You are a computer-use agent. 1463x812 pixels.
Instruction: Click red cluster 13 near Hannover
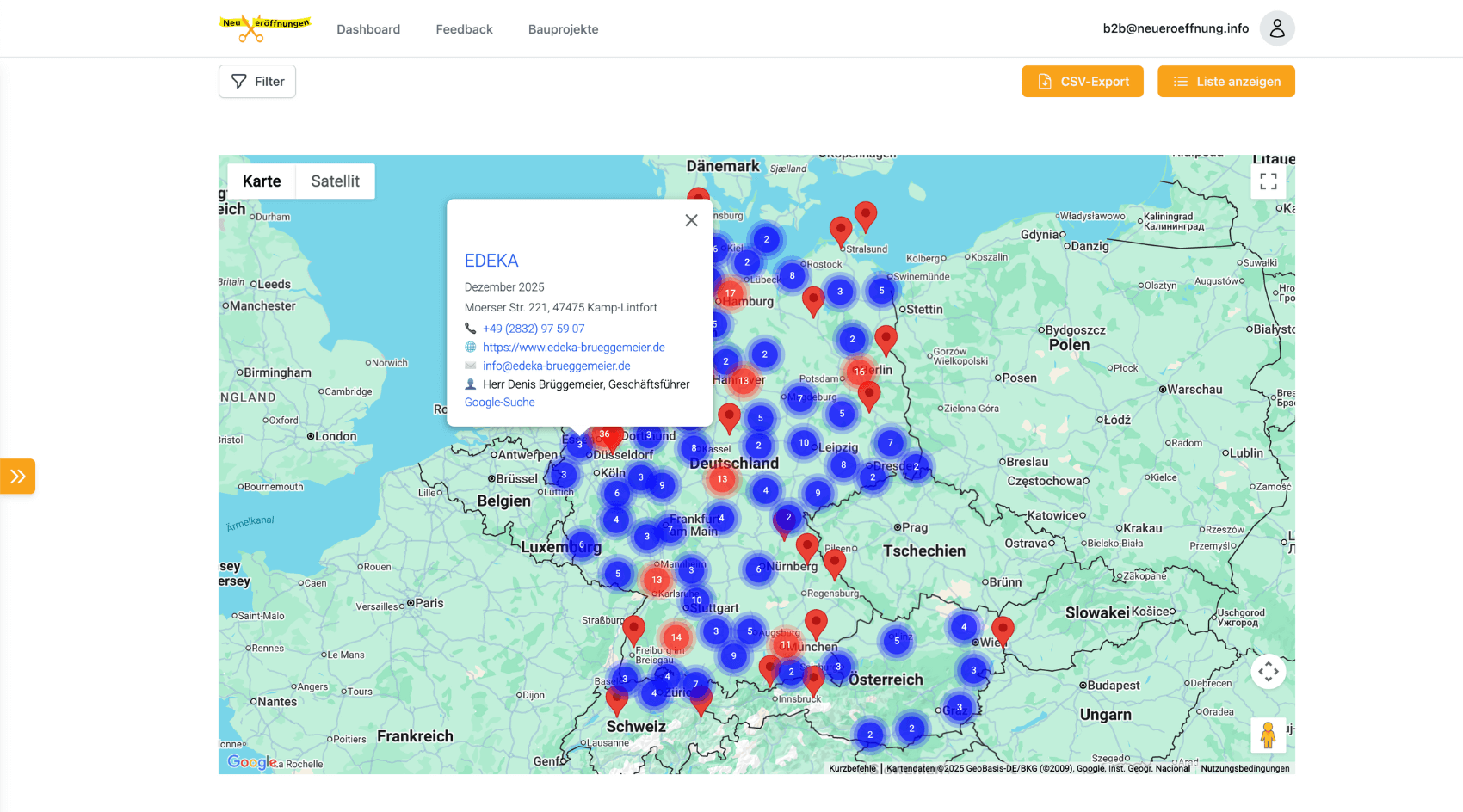pyautogui.click(x=743, y=380)
